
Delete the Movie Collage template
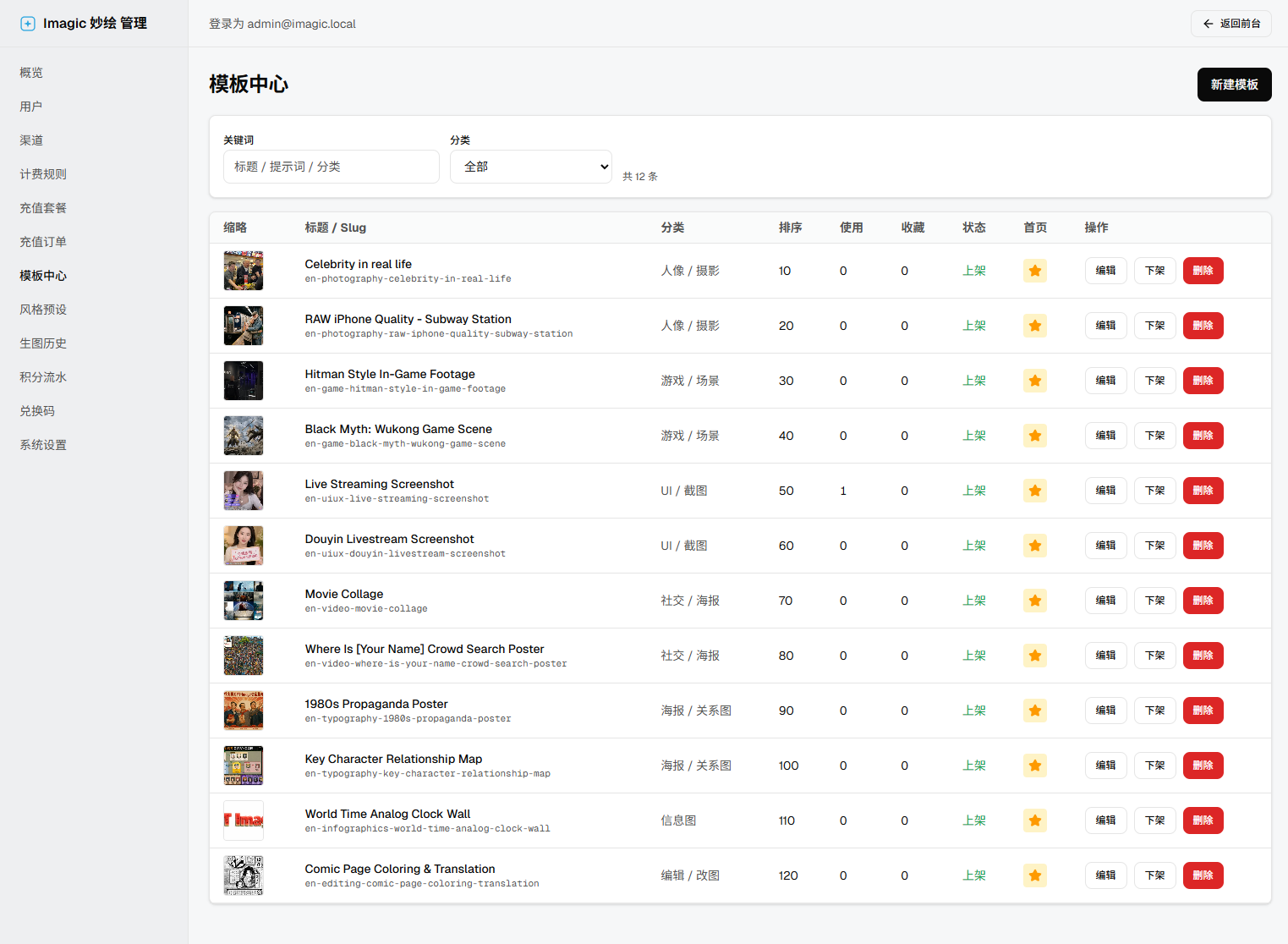coord(1203,601)
